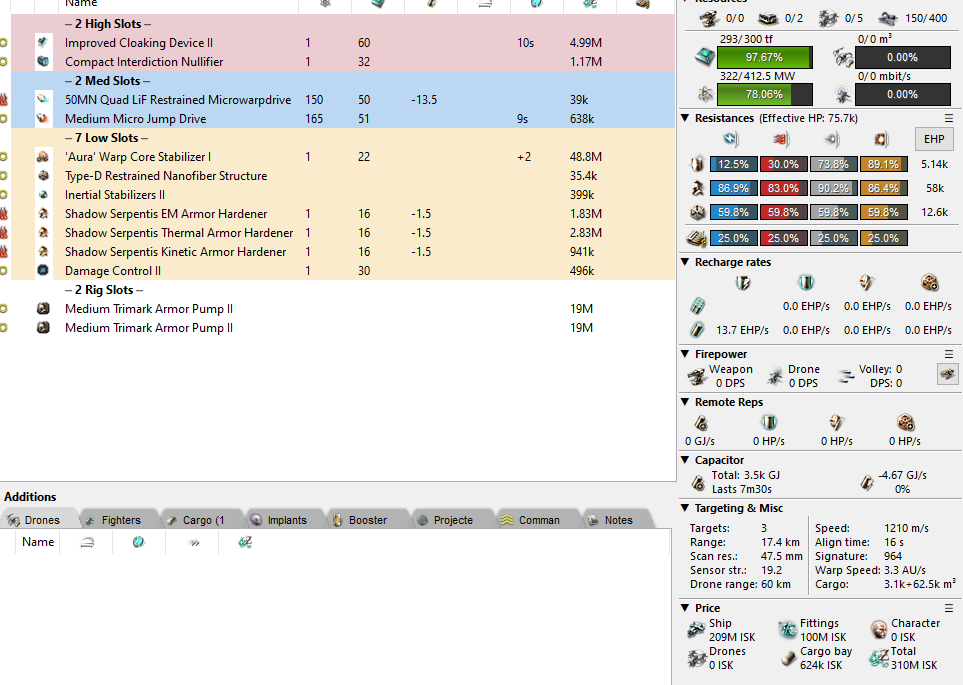Collapse the Resistances section
Screen dimensions: 963x685
(685, 118)
